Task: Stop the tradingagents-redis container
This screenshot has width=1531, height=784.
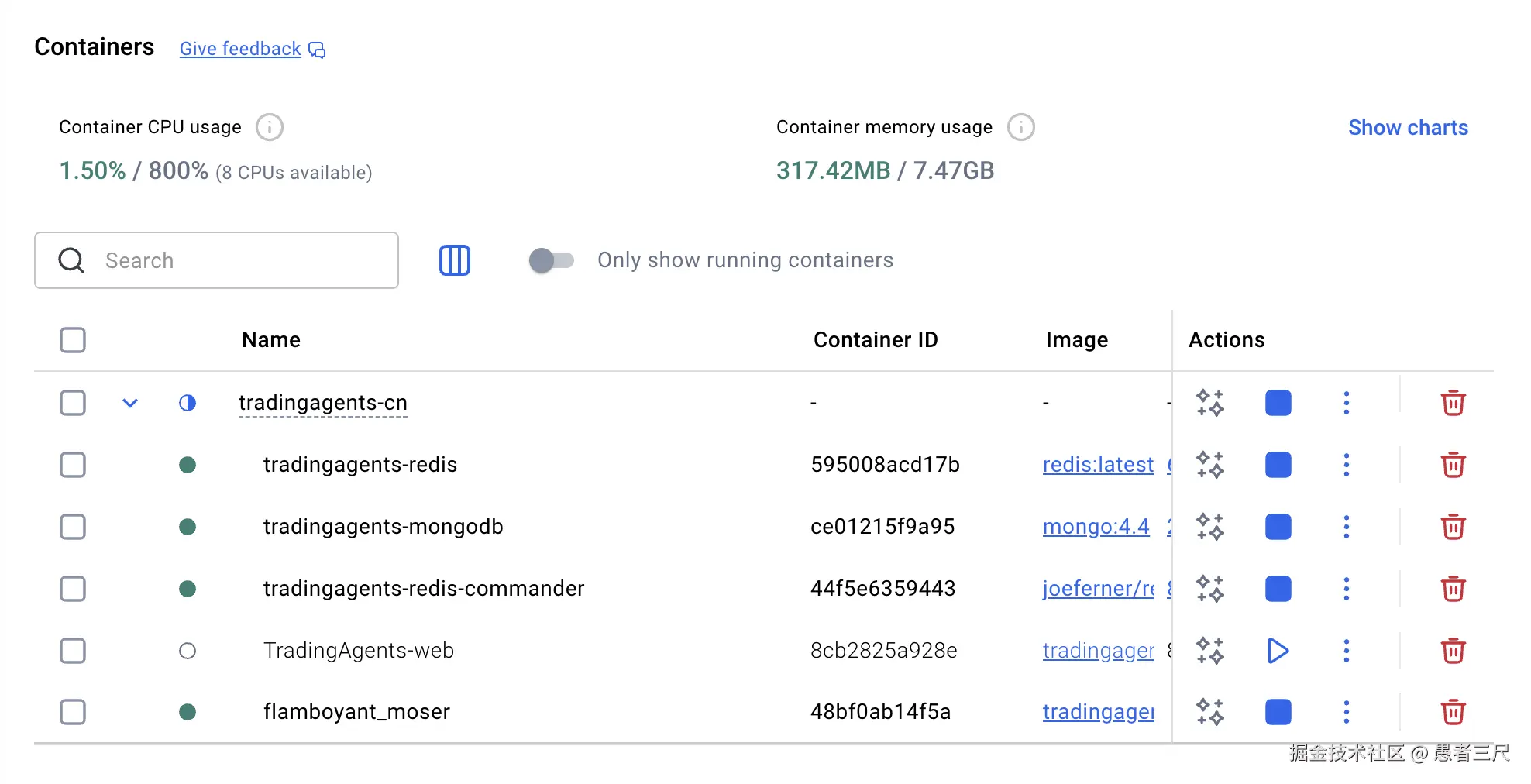Action: pos(1278,465)
